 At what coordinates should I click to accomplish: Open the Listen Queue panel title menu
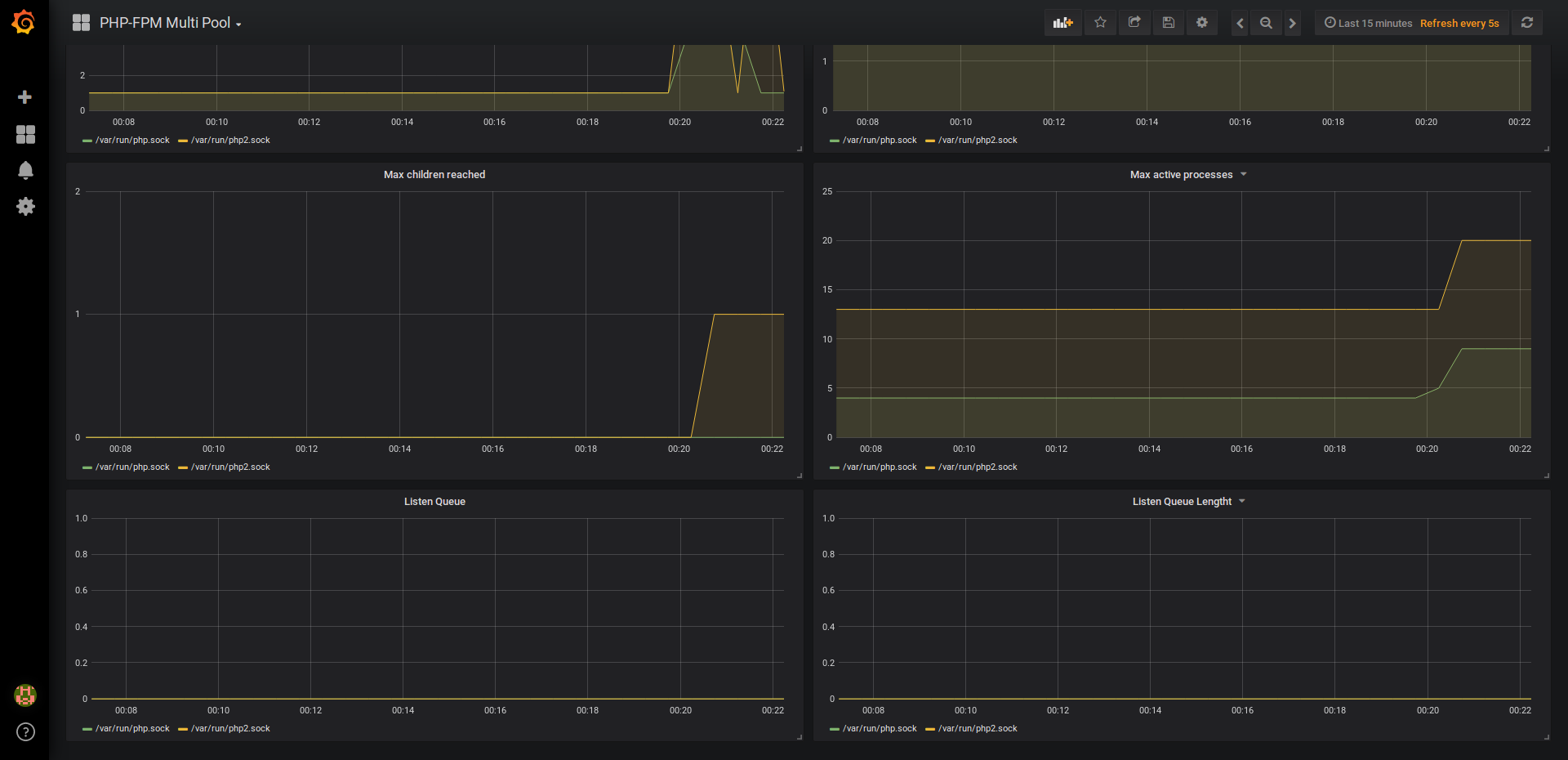tap(434, 502)
